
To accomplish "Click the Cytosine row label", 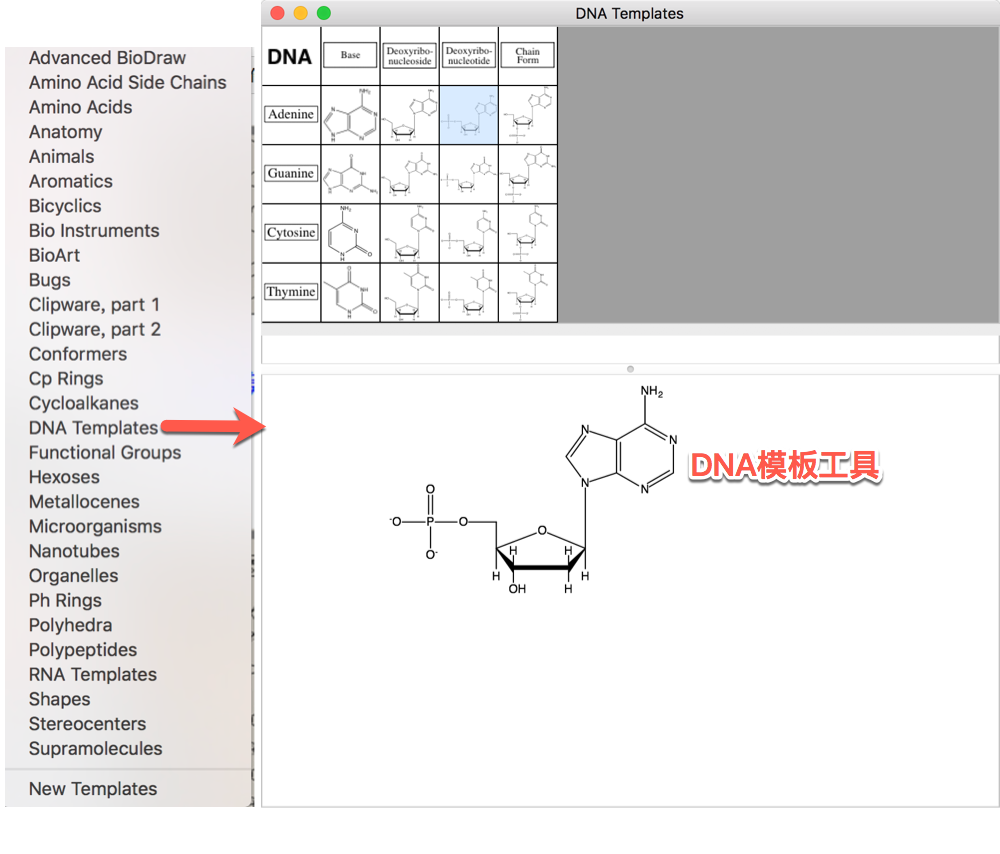I will [x=291, y=232].
